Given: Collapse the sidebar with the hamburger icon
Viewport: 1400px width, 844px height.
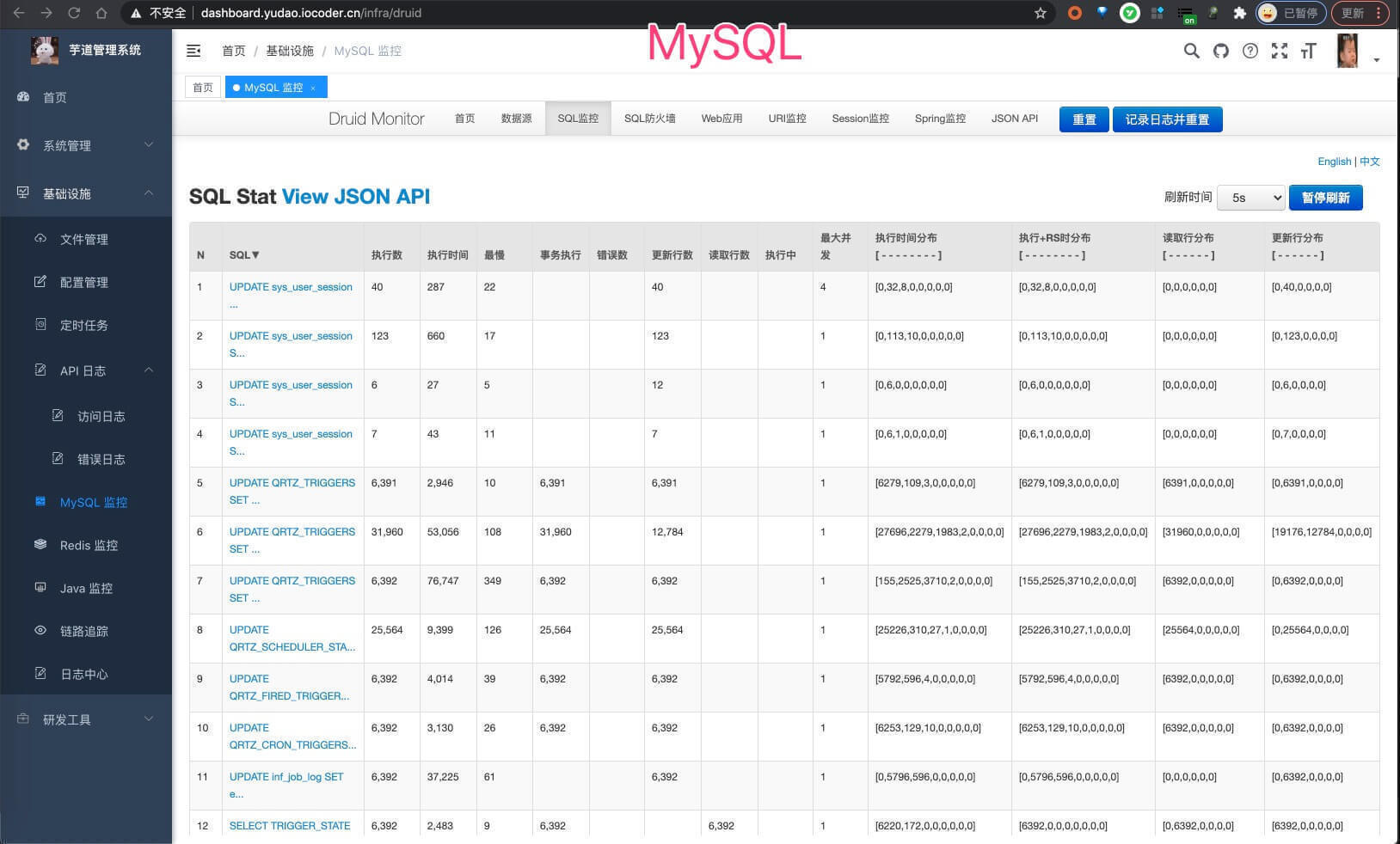Looking at the screenshot, I should [193, 51].
